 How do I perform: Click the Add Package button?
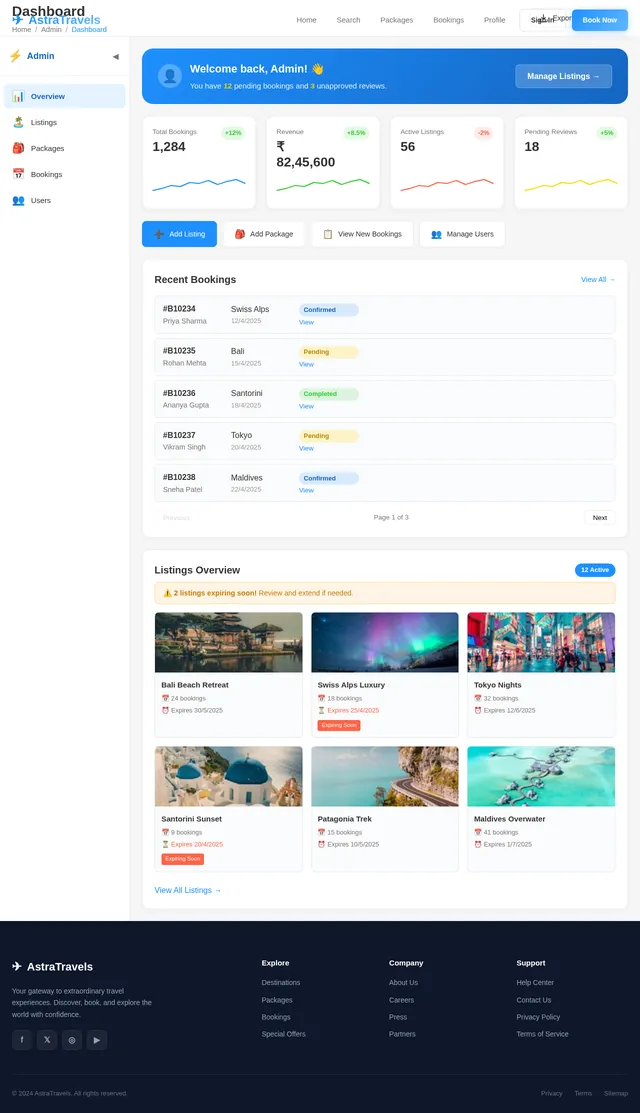(x=264, y=234)
